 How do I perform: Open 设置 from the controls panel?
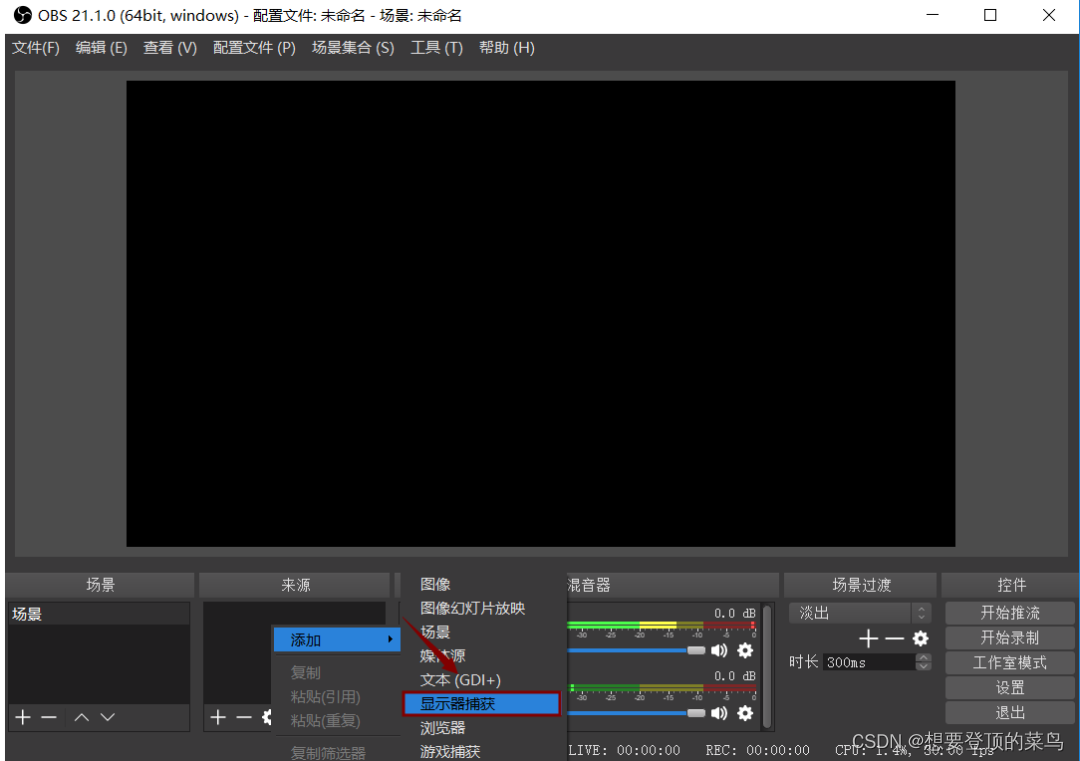(x=1010, y=687)
